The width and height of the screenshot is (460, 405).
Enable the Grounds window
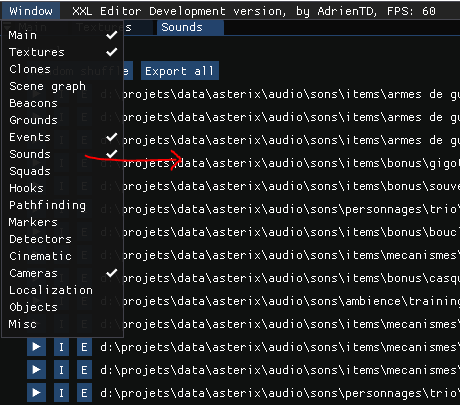tap(63, 120)
